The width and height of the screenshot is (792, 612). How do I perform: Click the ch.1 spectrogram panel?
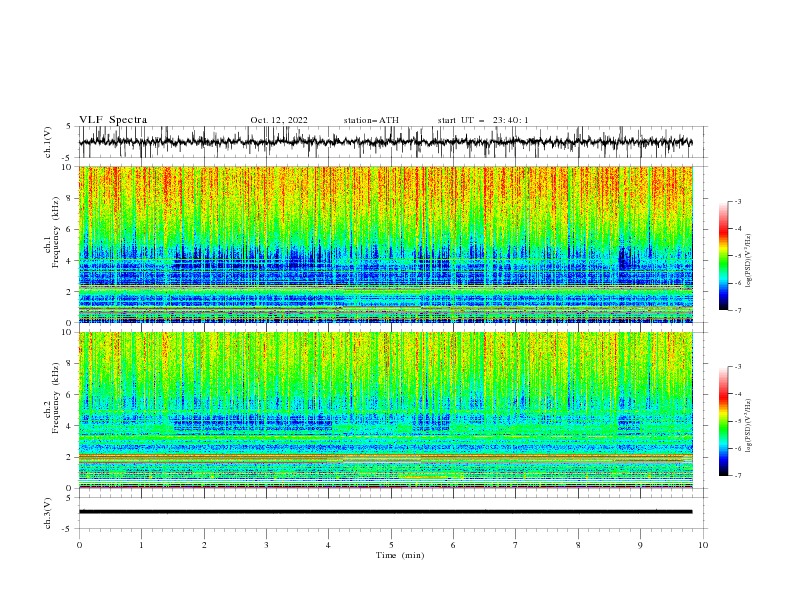click(386, 244)
